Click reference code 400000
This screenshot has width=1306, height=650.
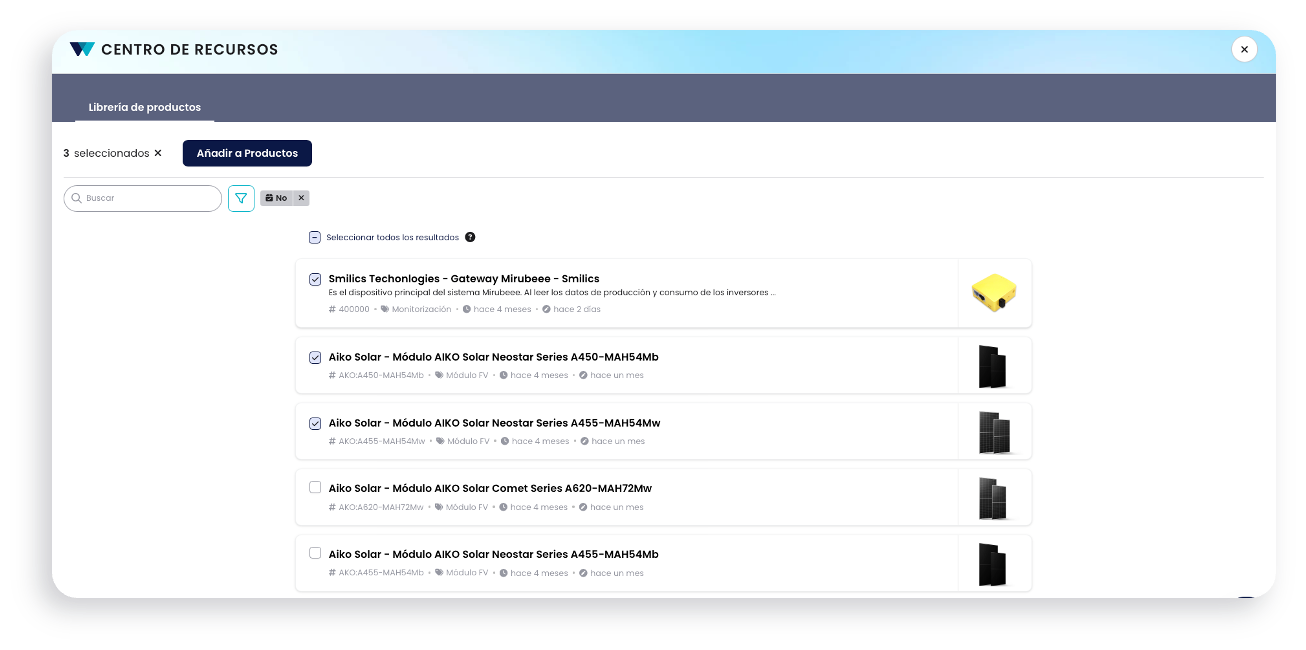click(354, 309)
